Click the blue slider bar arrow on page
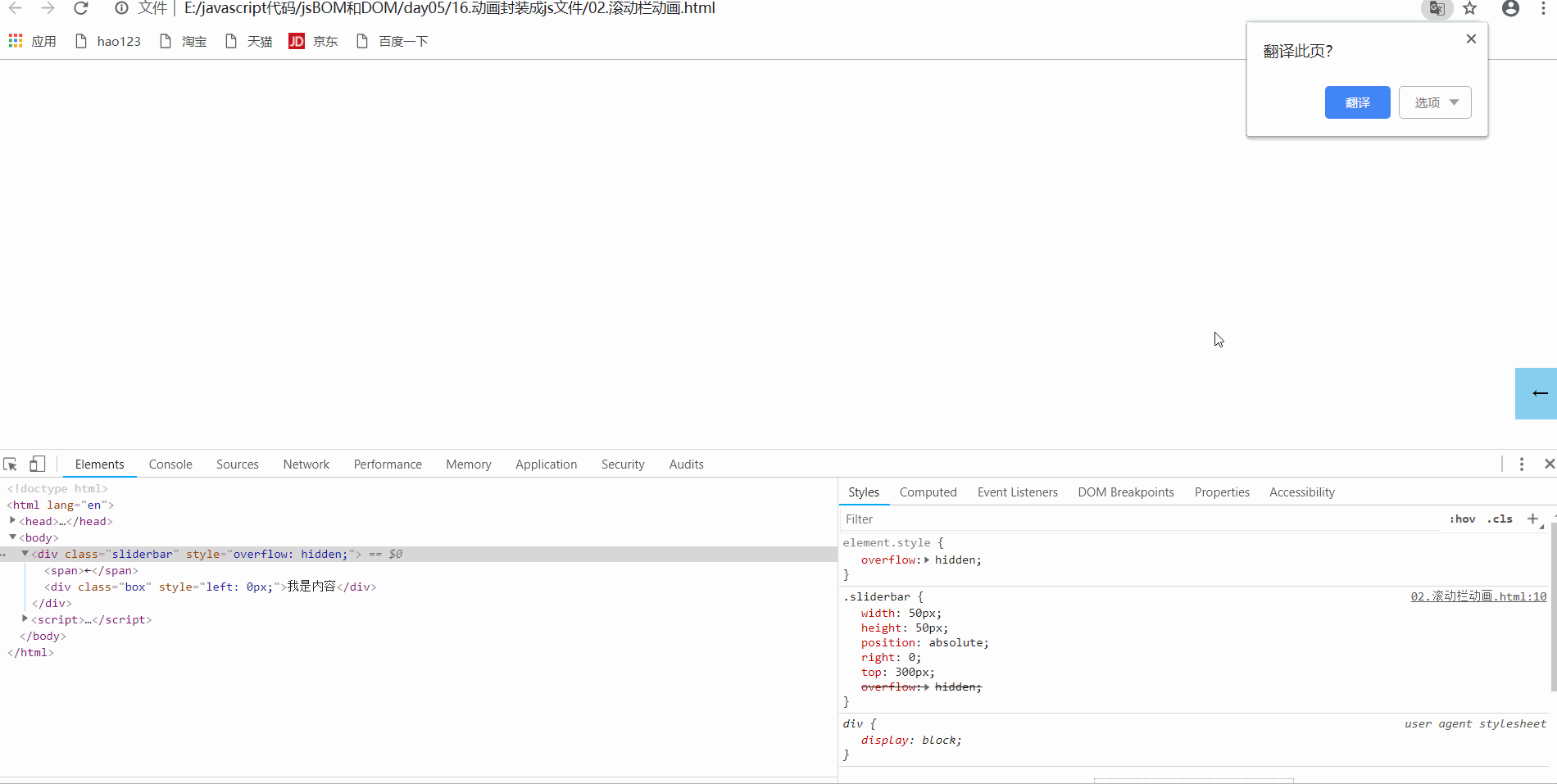This screenshot has height=784, width=1557. 1536,393
